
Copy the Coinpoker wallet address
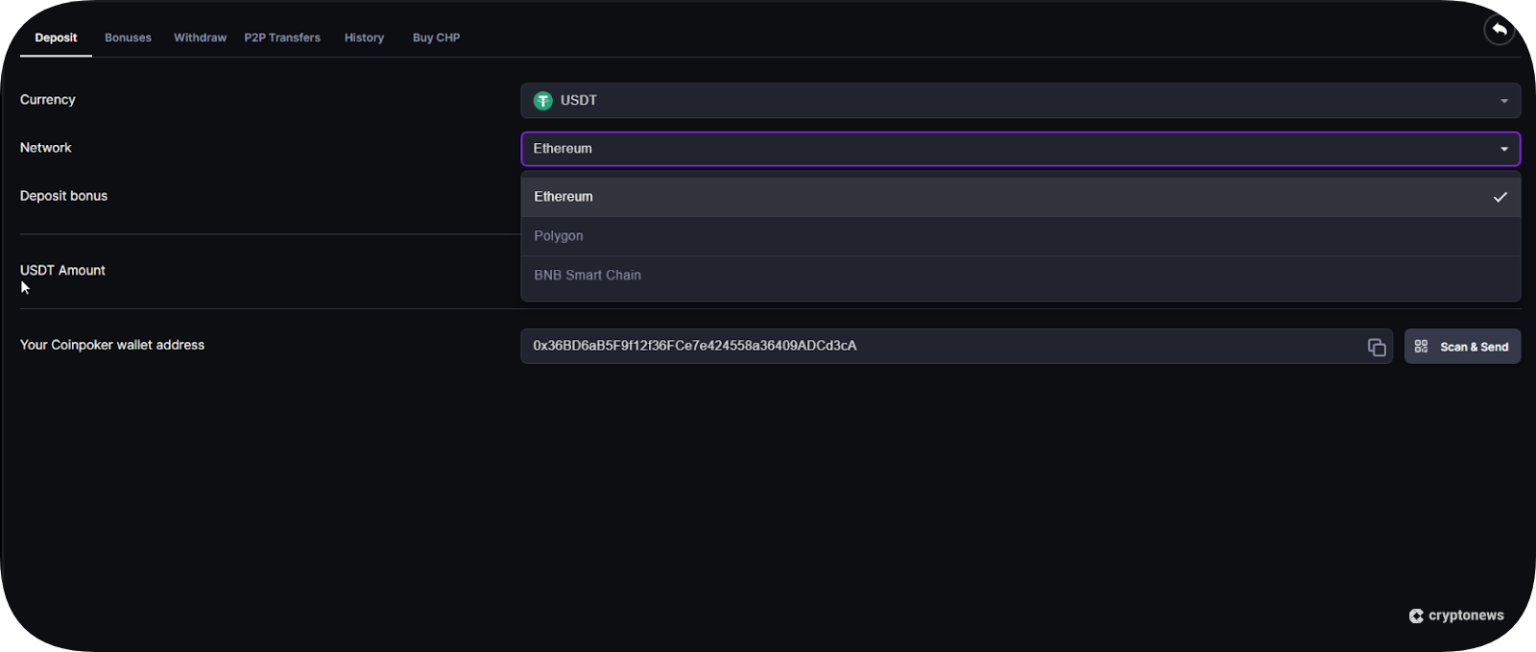[1376, 347]
